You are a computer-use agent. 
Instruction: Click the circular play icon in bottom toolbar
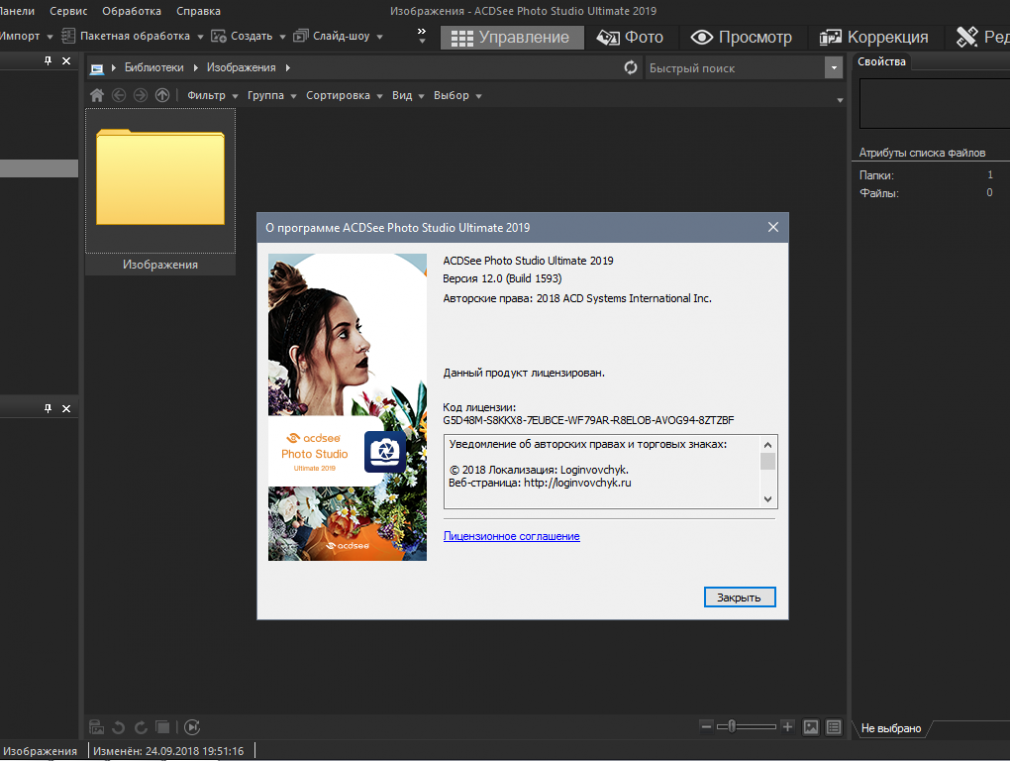click(x=192, y=727)
